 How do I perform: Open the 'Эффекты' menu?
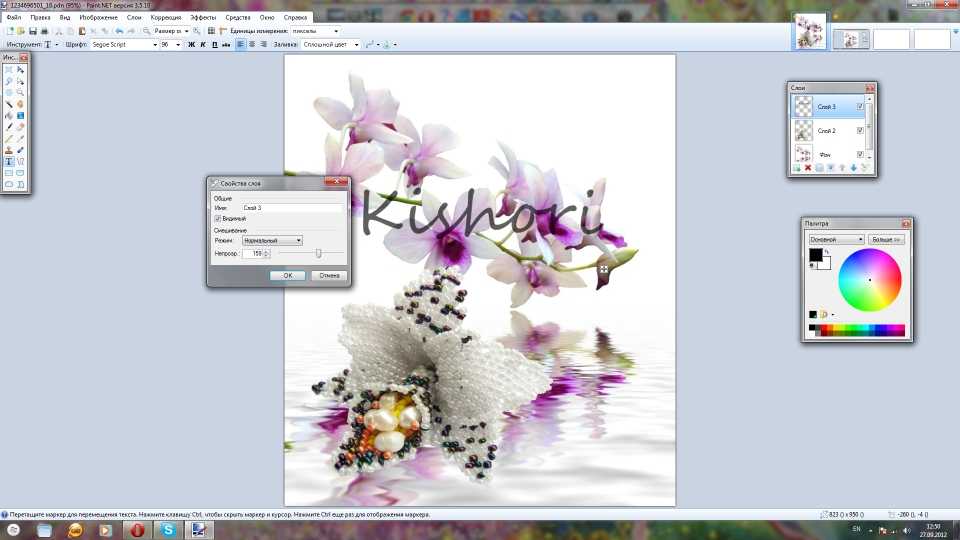(202, 18)
